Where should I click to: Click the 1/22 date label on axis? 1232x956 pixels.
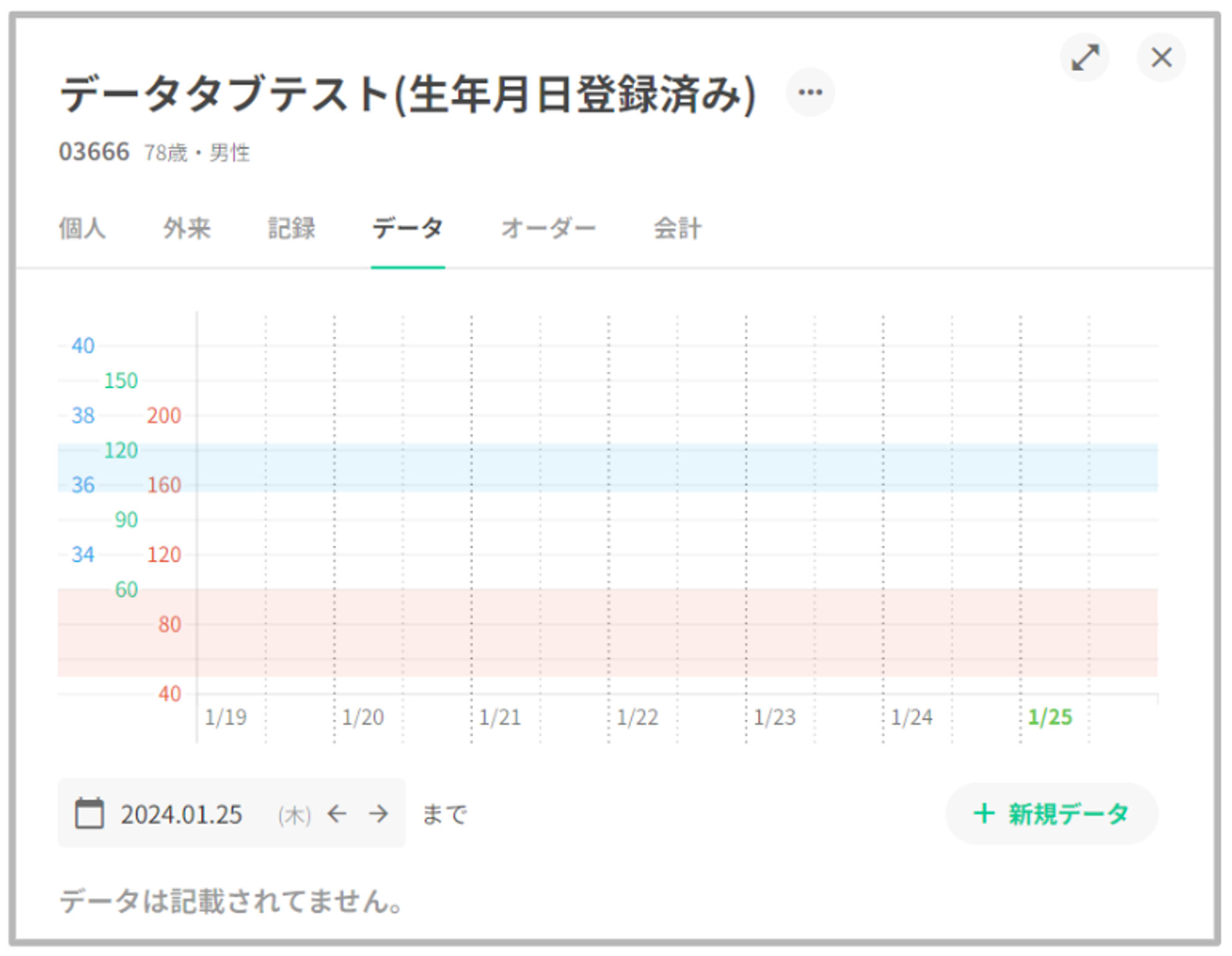click(637, 717)
